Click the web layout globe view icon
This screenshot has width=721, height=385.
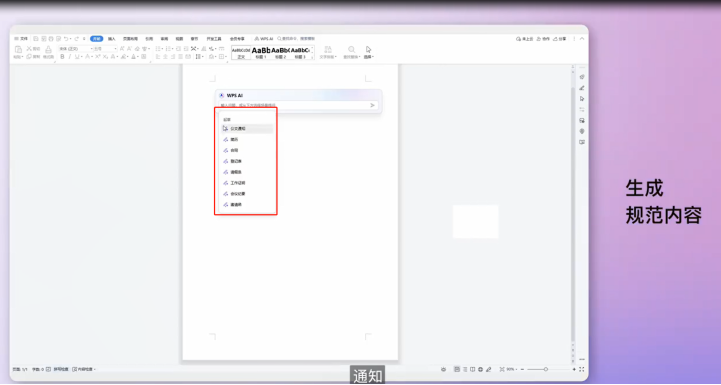[x=481, y=369]
